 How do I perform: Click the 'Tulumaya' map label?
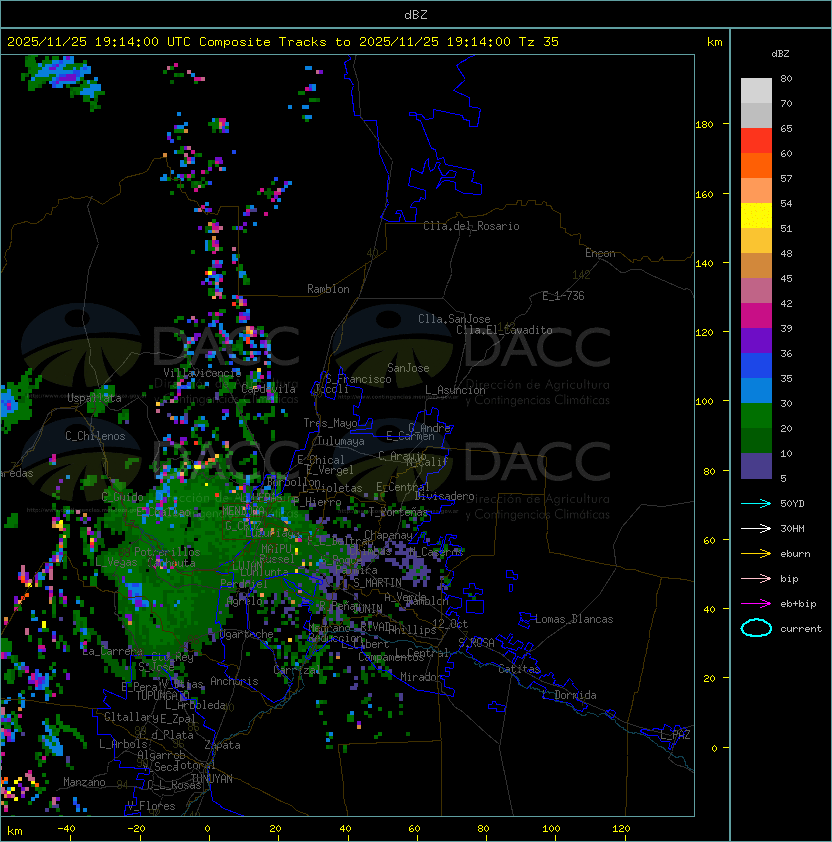[341, 441]
